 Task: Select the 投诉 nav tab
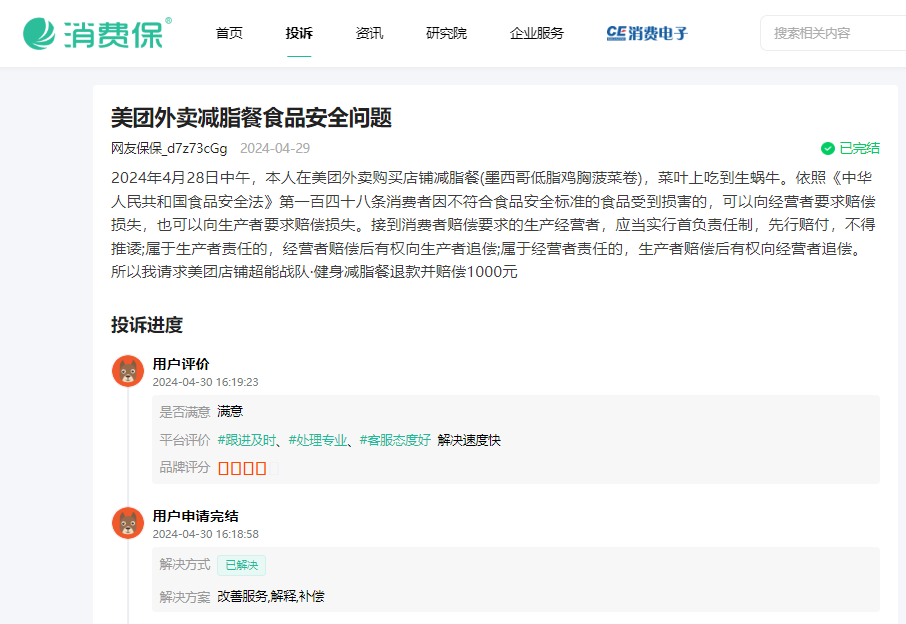299,33
